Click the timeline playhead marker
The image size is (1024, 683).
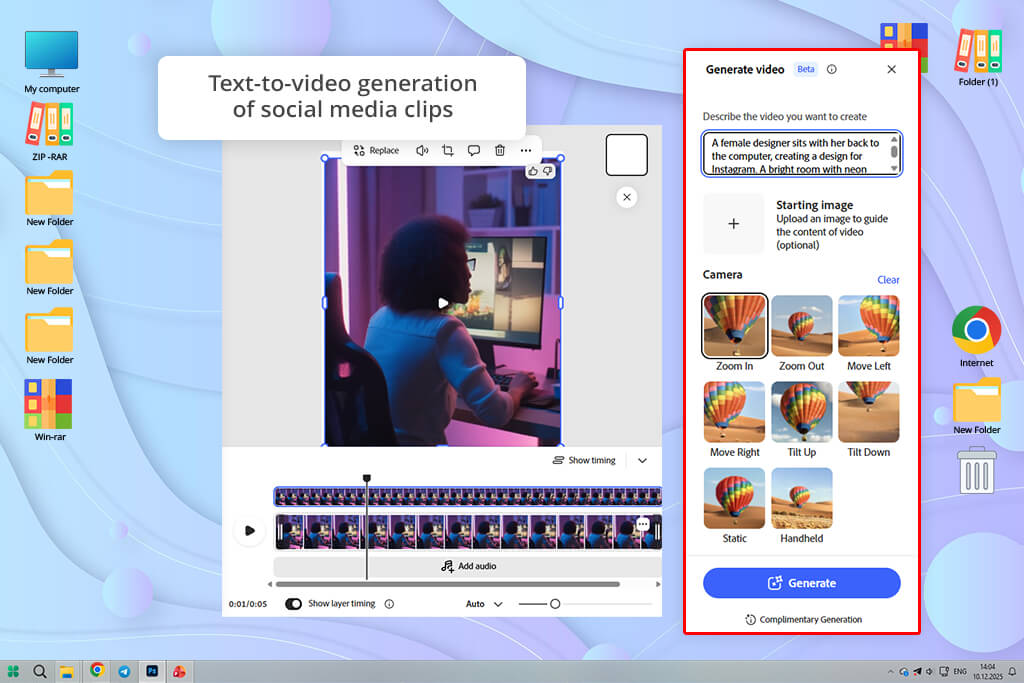[367, 479]
